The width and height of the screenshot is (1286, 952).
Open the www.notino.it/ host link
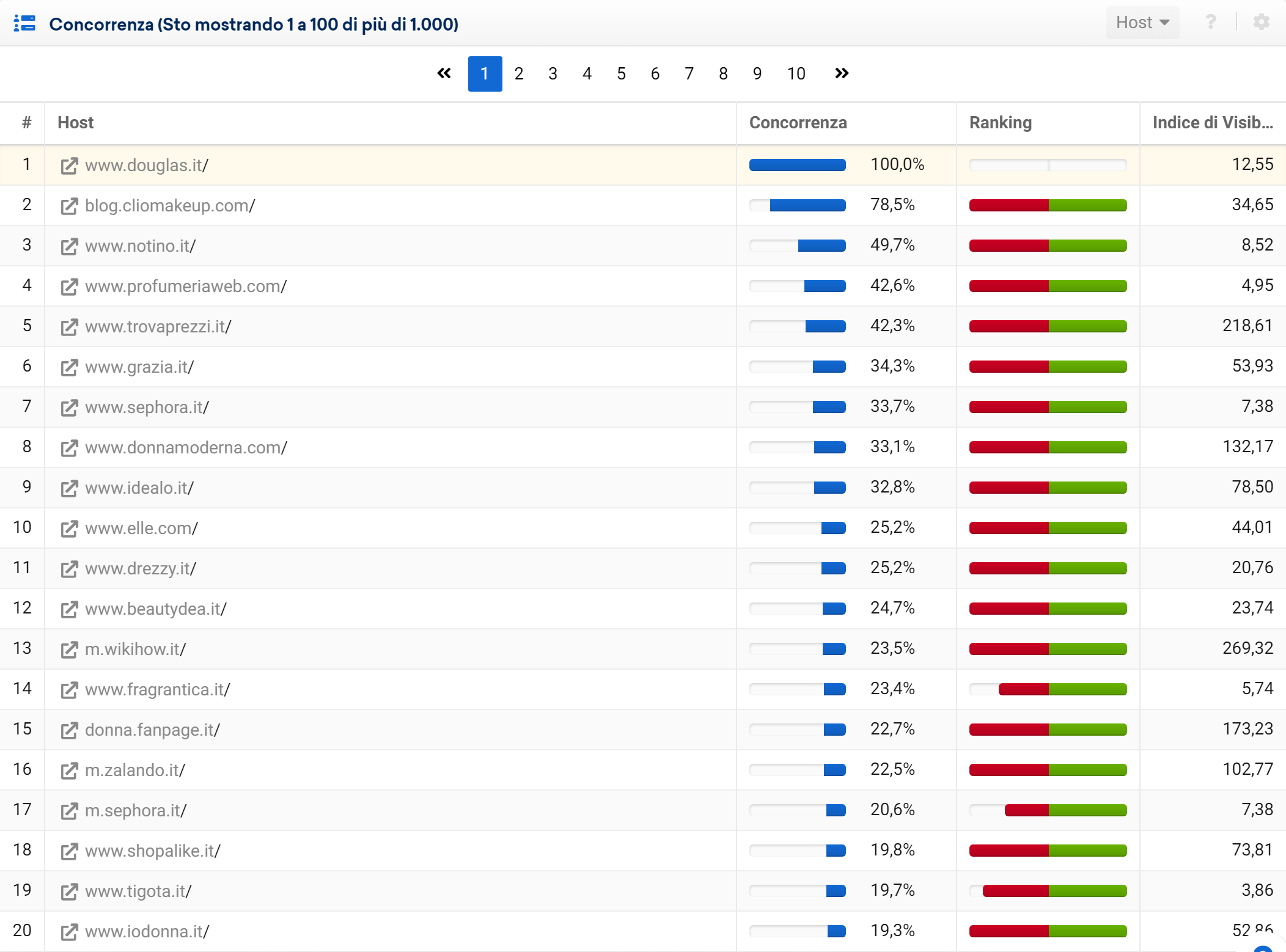click(141, 246)
